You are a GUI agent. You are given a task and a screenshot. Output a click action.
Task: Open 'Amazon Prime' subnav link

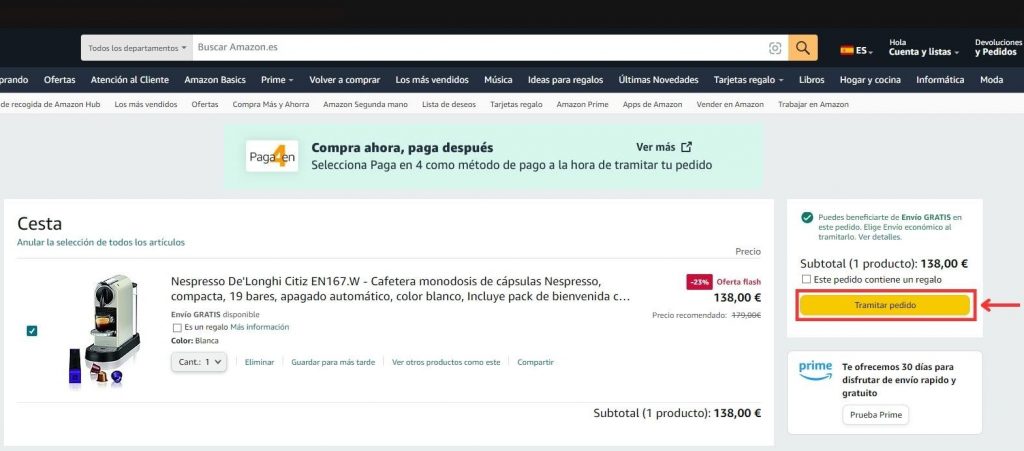click(582, 104)
